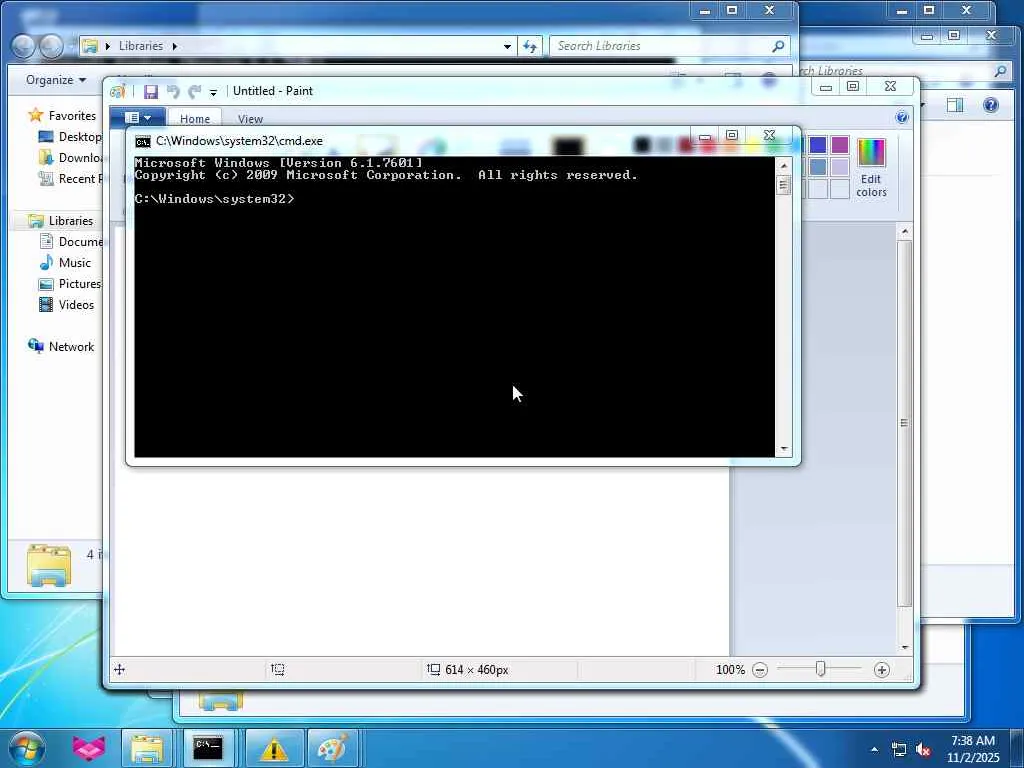Screen dimensions: 1024x768
Task: Open Paint's blue file menu button
Action: (138, 118)
